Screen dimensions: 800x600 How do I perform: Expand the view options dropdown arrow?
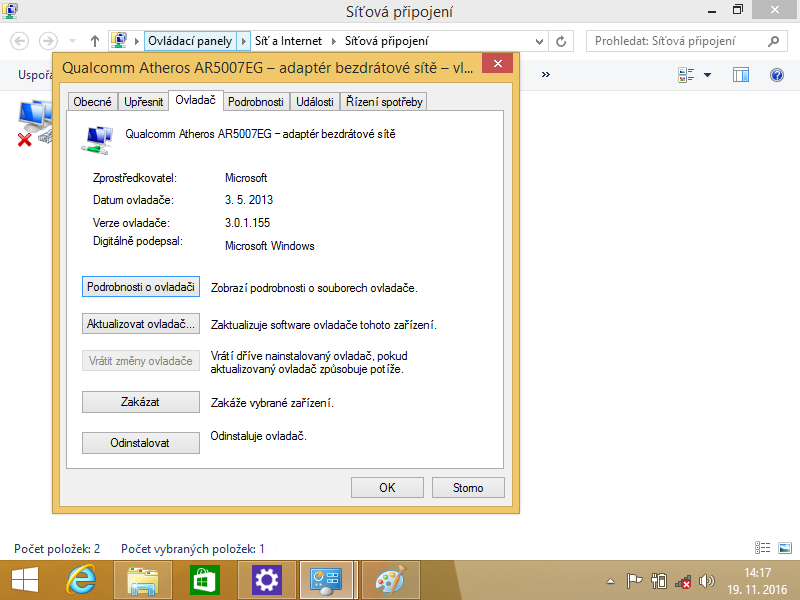[x=708, y=75]
